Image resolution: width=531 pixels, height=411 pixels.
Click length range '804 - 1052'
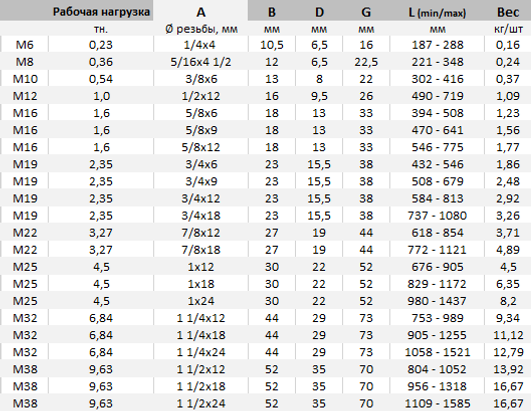437,369
